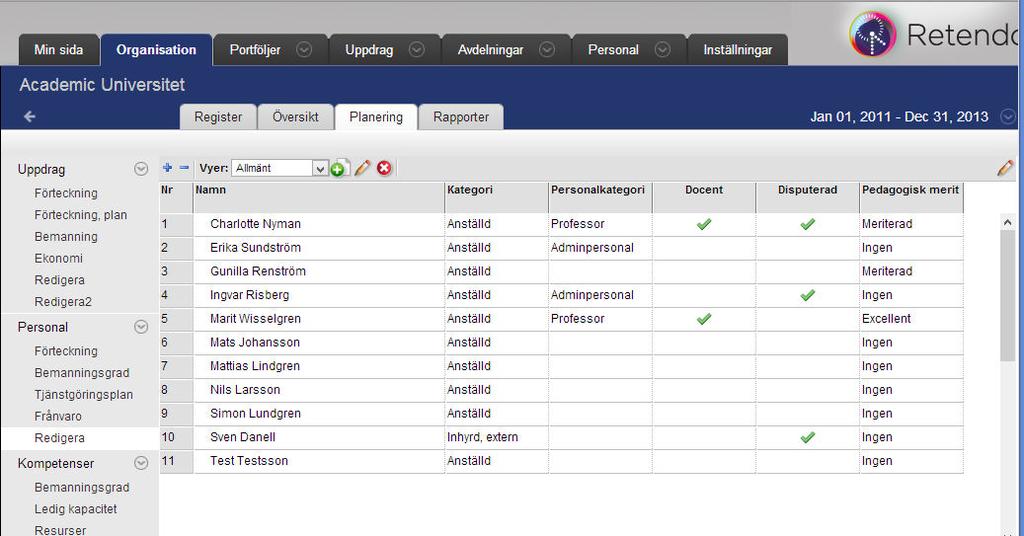Open Förteckning under Uppdrag
Image resolution: width=1024 pixels, height=536 pixels.
coord(66,193)
